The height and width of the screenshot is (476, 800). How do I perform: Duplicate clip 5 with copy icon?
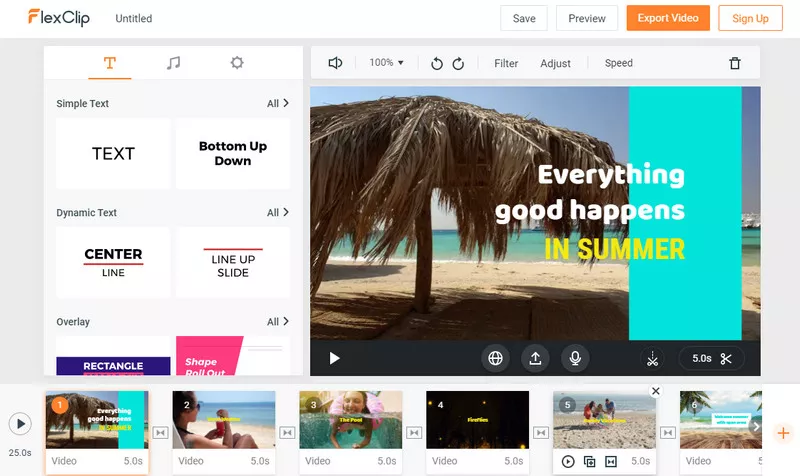pos(589,462)
